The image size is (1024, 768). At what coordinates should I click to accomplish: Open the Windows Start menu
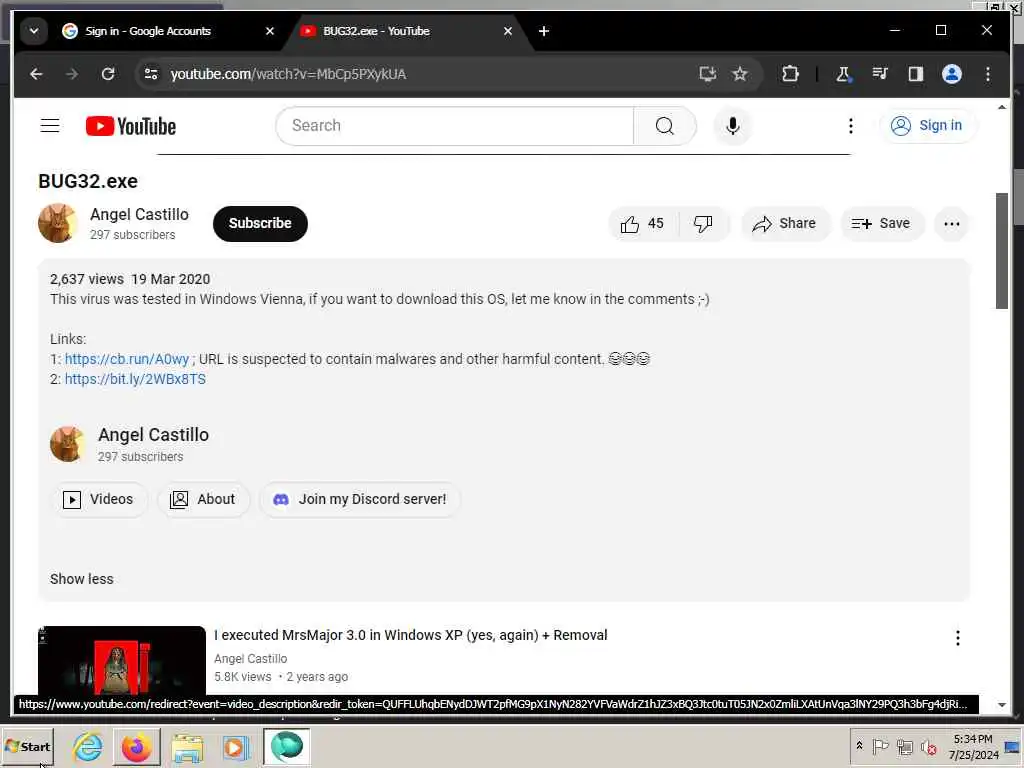pyautogui.click(x=27, y=746)
